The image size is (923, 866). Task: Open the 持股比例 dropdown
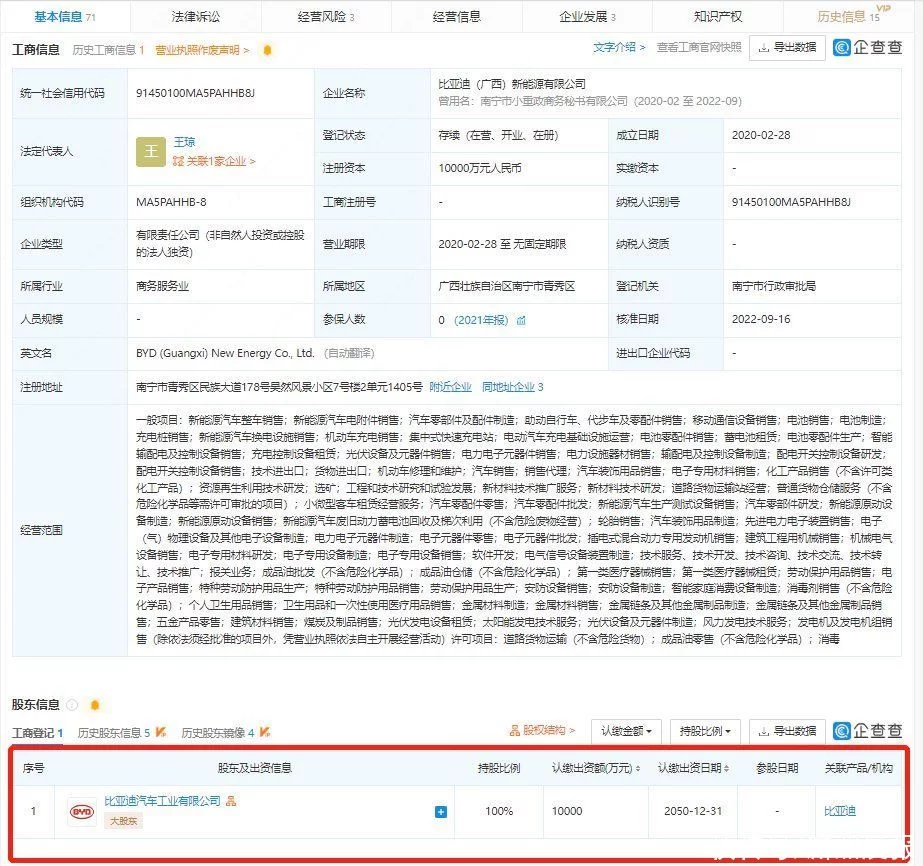[x=705, y=731]
